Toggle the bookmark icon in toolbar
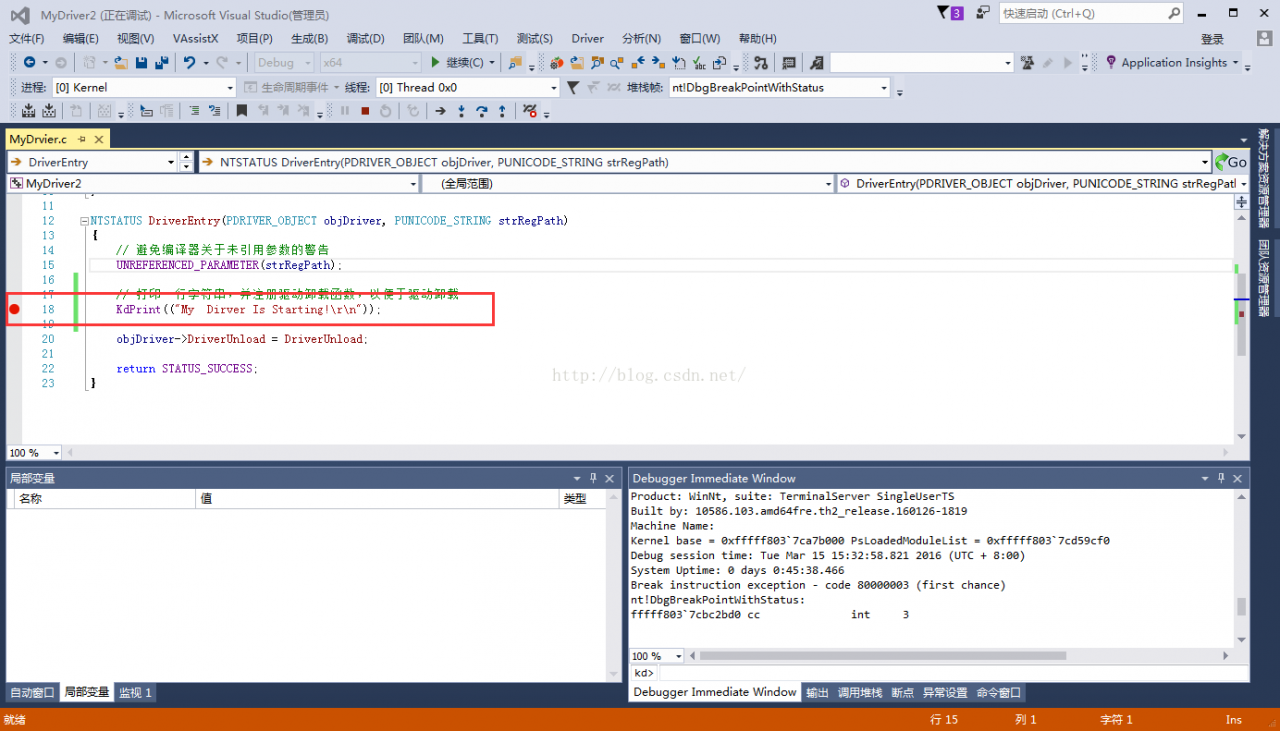 tap(242, 111)
